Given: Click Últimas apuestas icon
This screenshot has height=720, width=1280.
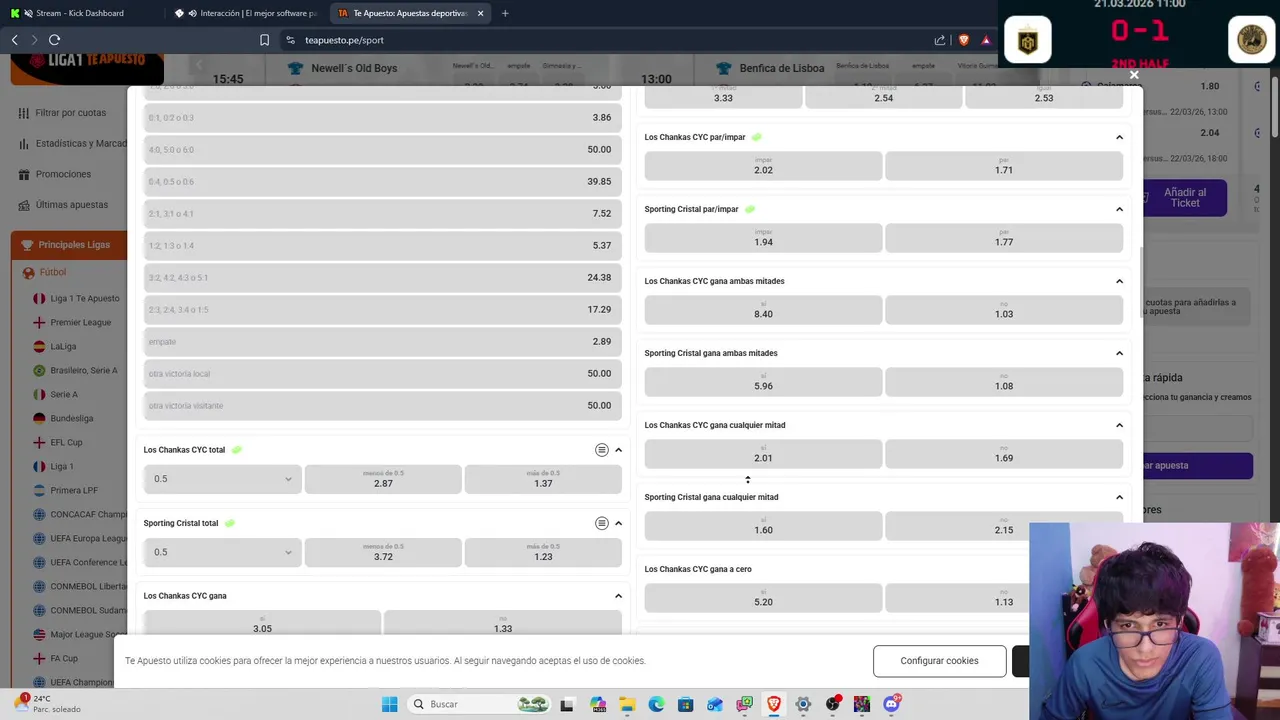Looking at the screenshot, I should coord(23,205).
